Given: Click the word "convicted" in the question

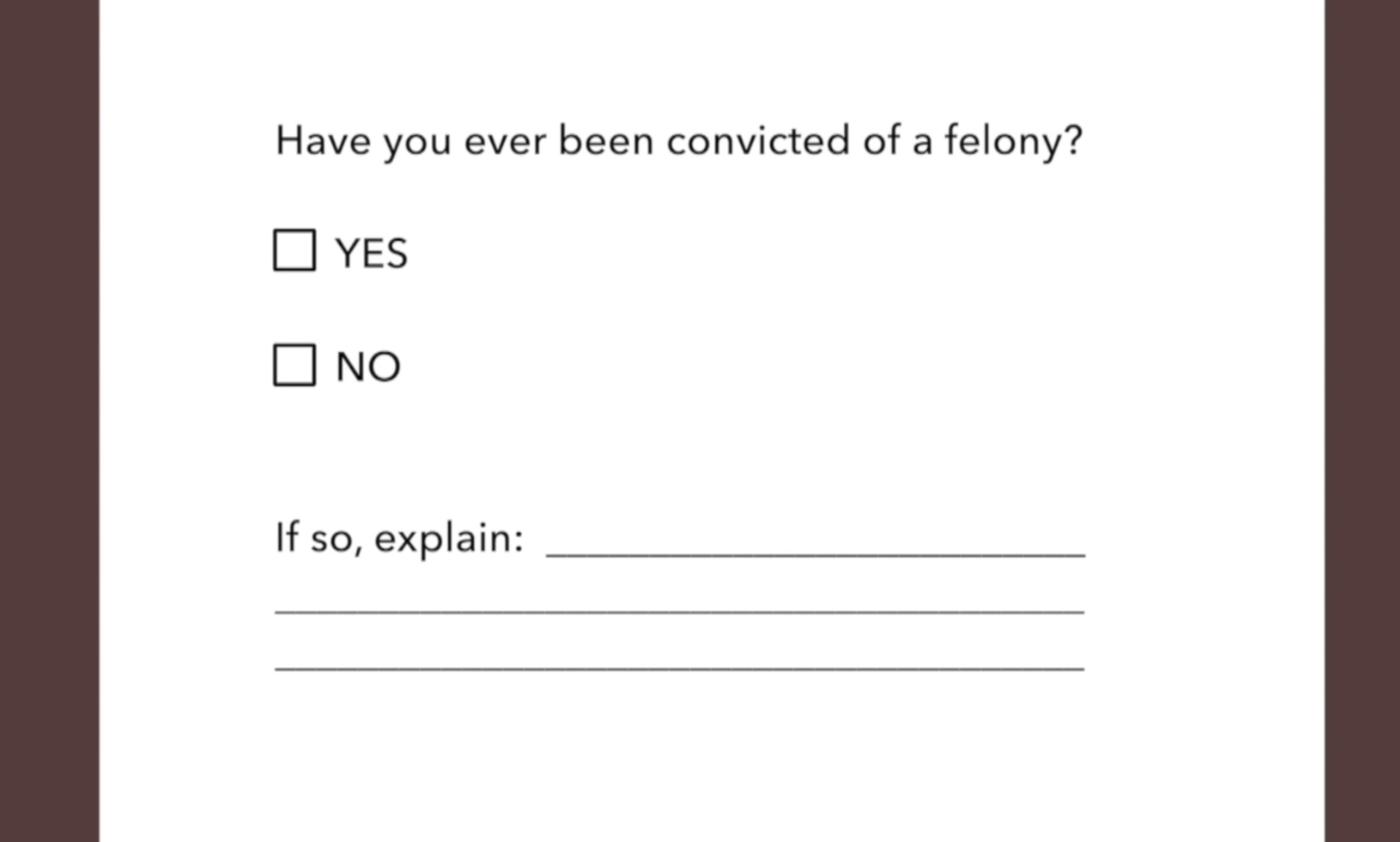Looking at the screenshot, I should 758,141.
